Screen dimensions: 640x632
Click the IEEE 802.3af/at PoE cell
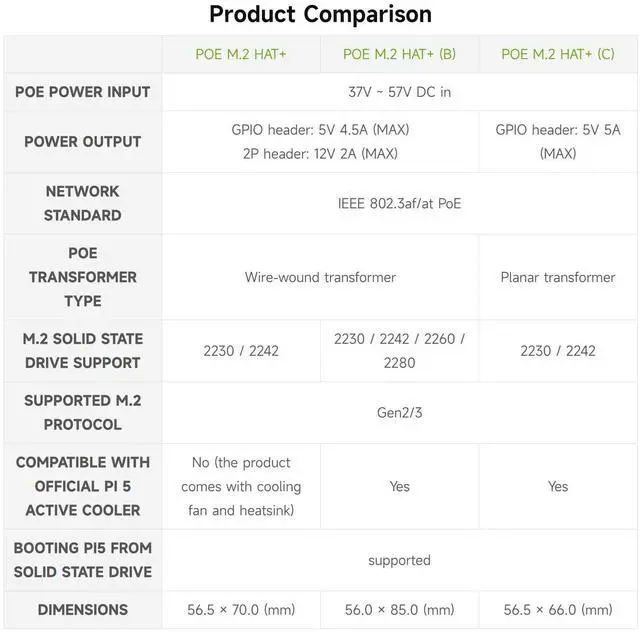(x=399, y=203)
